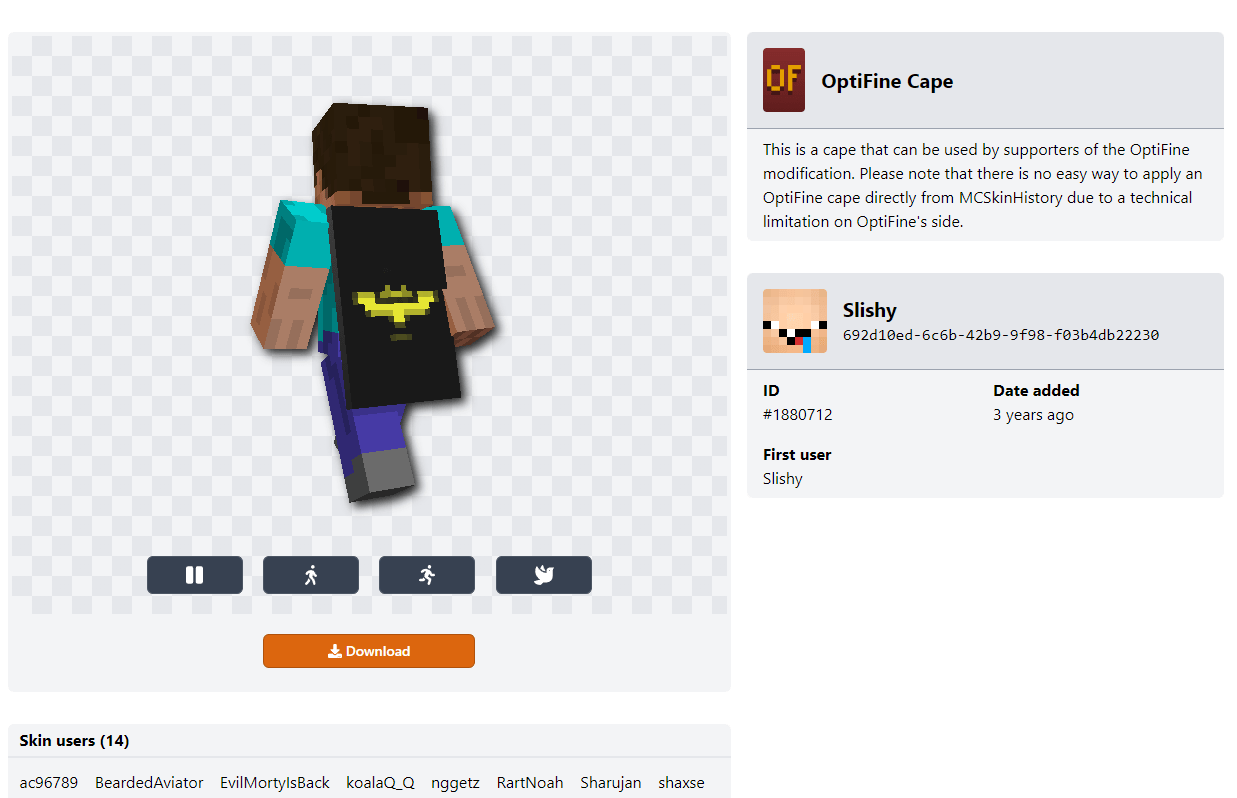
Task: Click the Slishy first user link
Action: click(782, 478)
